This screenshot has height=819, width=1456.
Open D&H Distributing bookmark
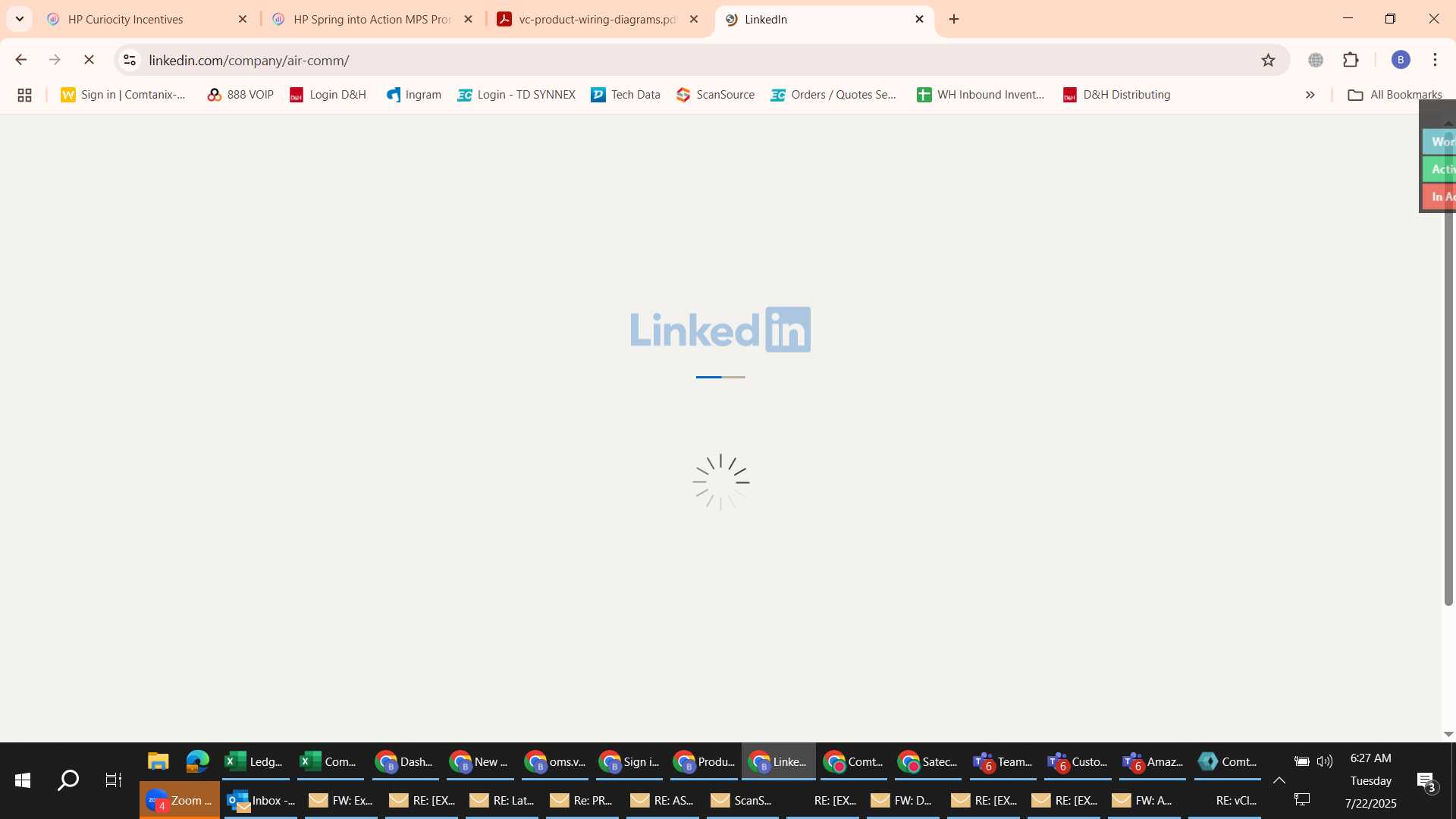pyautogui.click(x=1117, y=95)
